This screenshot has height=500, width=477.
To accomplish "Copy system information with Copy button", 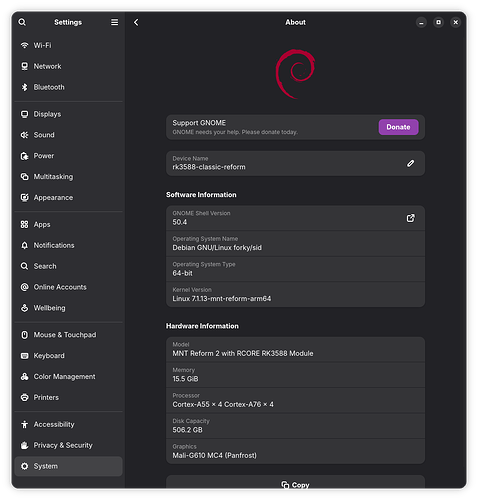I will (295, 482).
